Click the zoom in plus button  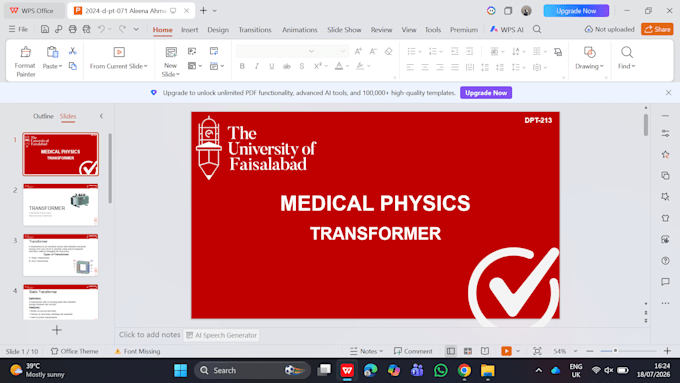tap(667, 351)
